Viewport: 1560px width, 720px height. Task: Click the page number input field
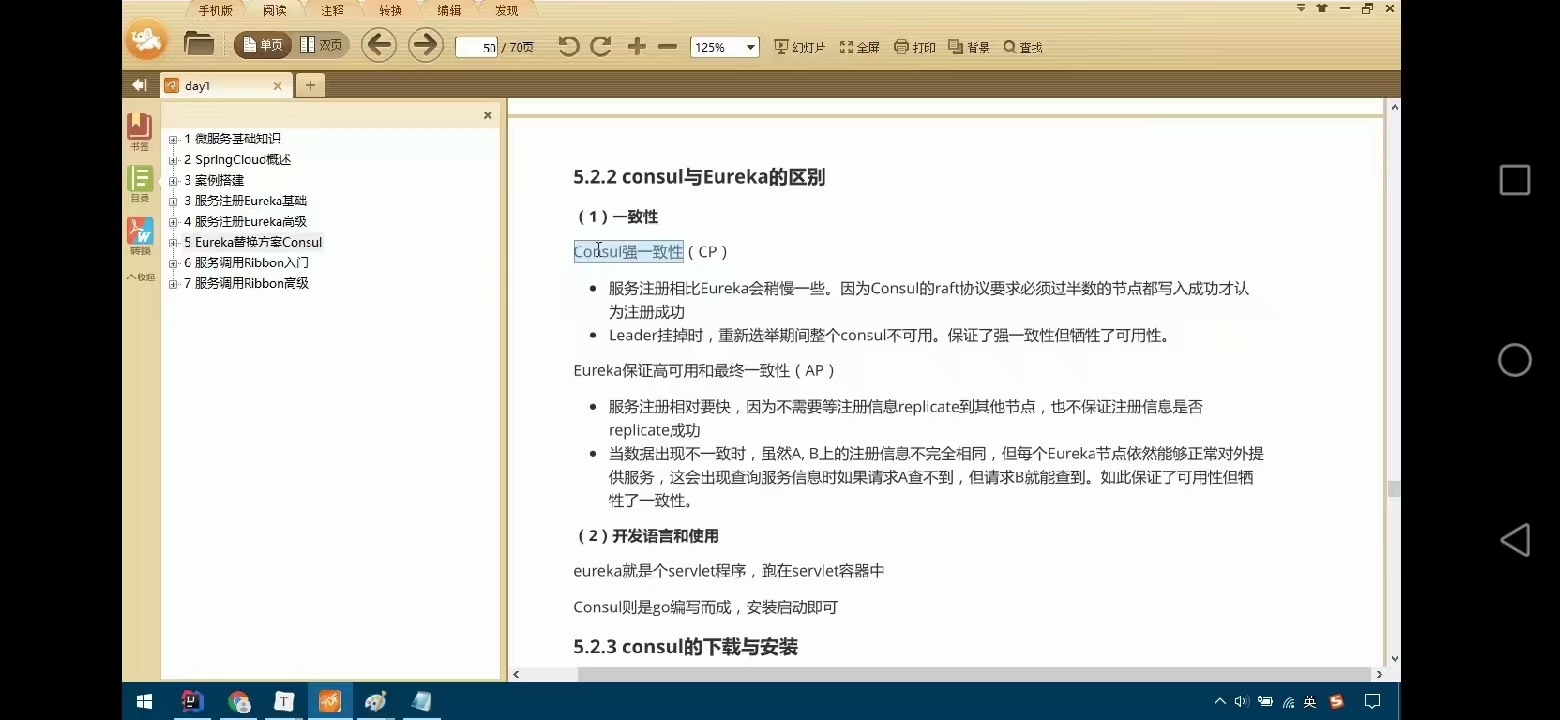pos(477,47)
